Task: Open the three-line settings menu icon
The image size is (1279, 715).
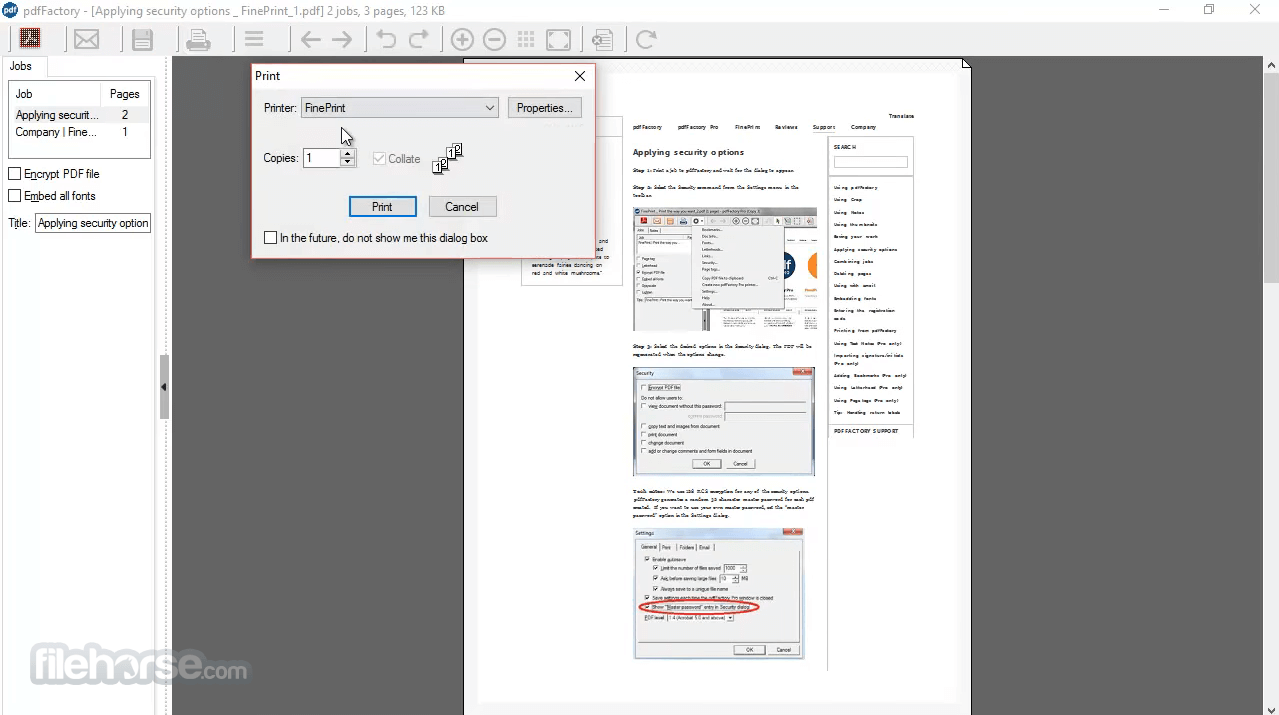Action: click(254, 40)
